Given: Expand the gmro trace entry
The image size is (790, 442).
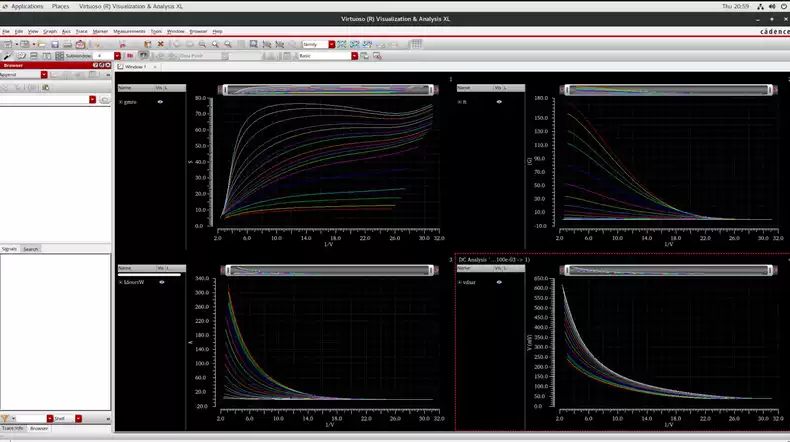Looking at the screenshot, I should 121,102.
